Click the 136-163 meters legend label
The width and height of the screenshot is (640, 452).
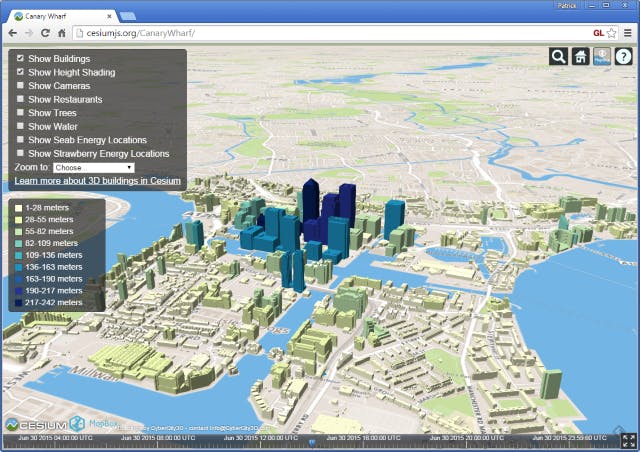click(x=53, y=267)
